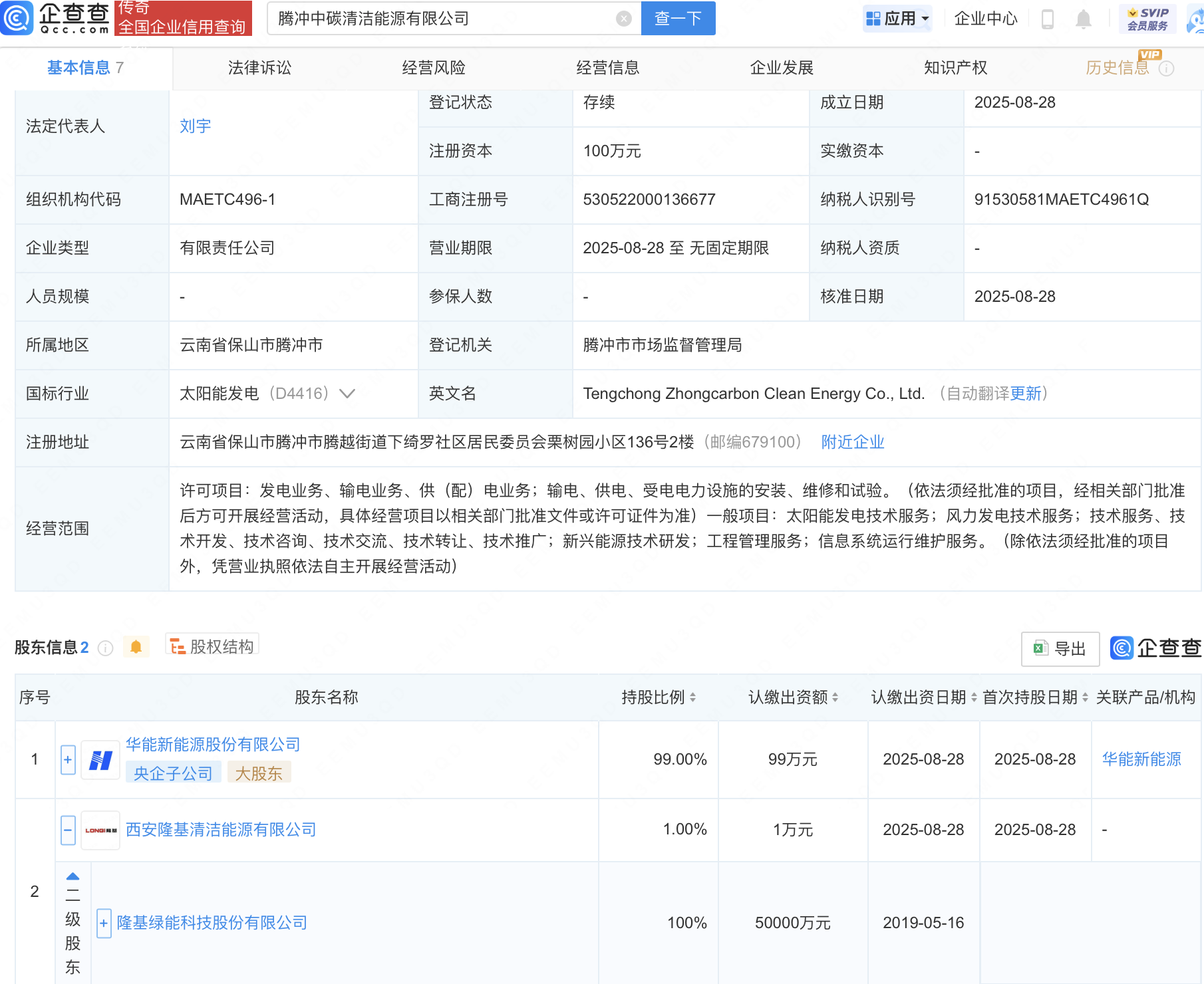The width and height of the screenshot is (1204, 984).
Task: Switch to the 知识产权 tab
Action: pos(955,68)
